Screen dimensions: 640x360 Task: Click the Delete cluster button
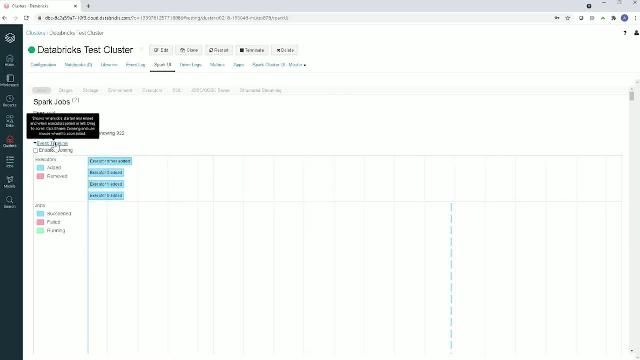coord(285,50)
